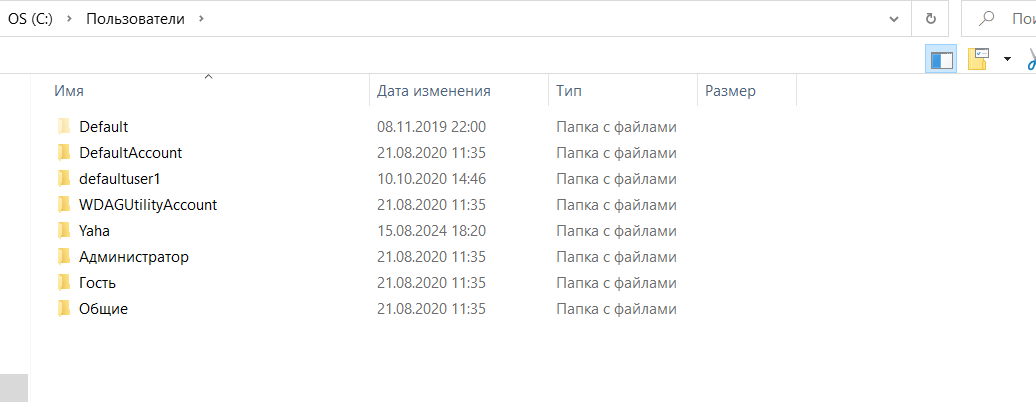
Task: Select the Администратор folder icon
Action: (x=64, y=256)
